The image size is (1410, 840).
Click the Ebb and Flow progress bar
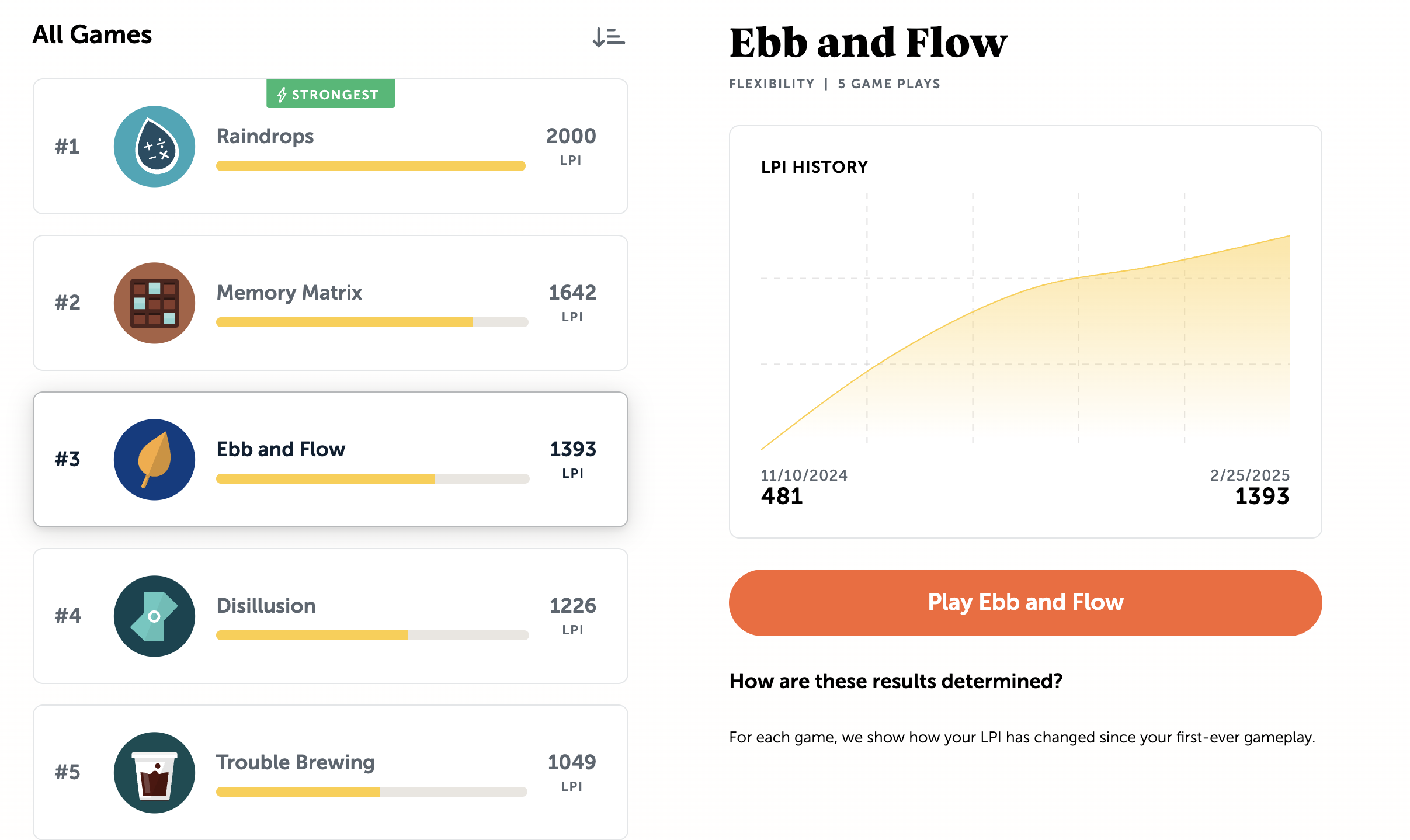[x=372, y=478]
